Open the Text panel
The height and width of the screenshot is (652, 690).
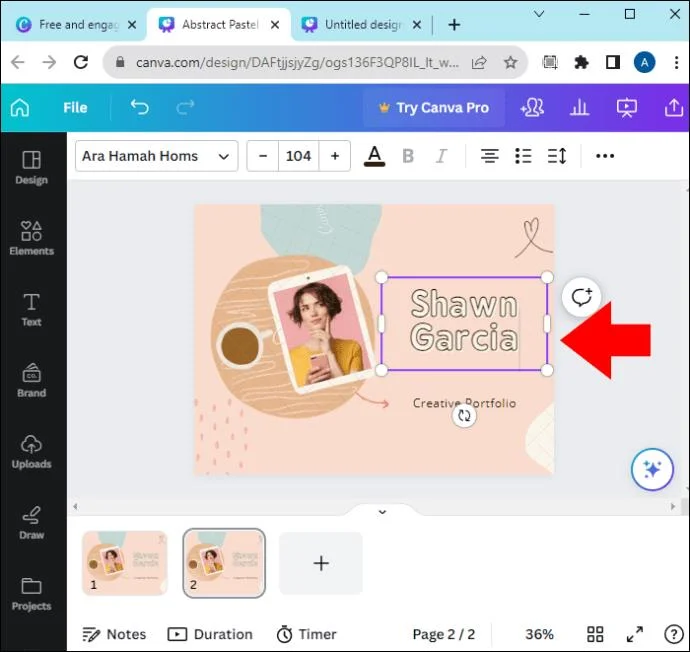coord(31,310)
